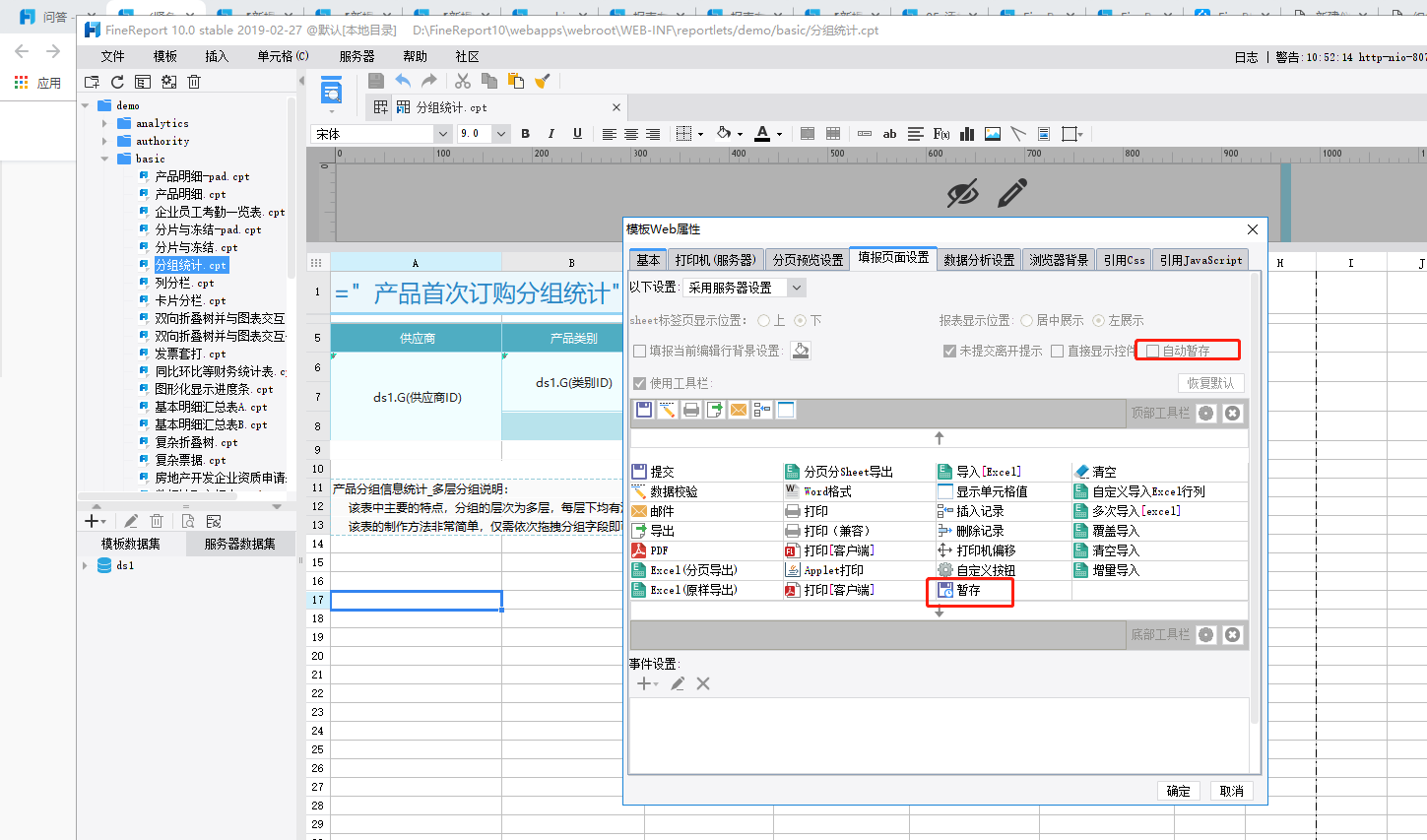The image size is (1427, 840).
Task: Click the large pencil edit icon on canvas
Action: coord(1012,193)
